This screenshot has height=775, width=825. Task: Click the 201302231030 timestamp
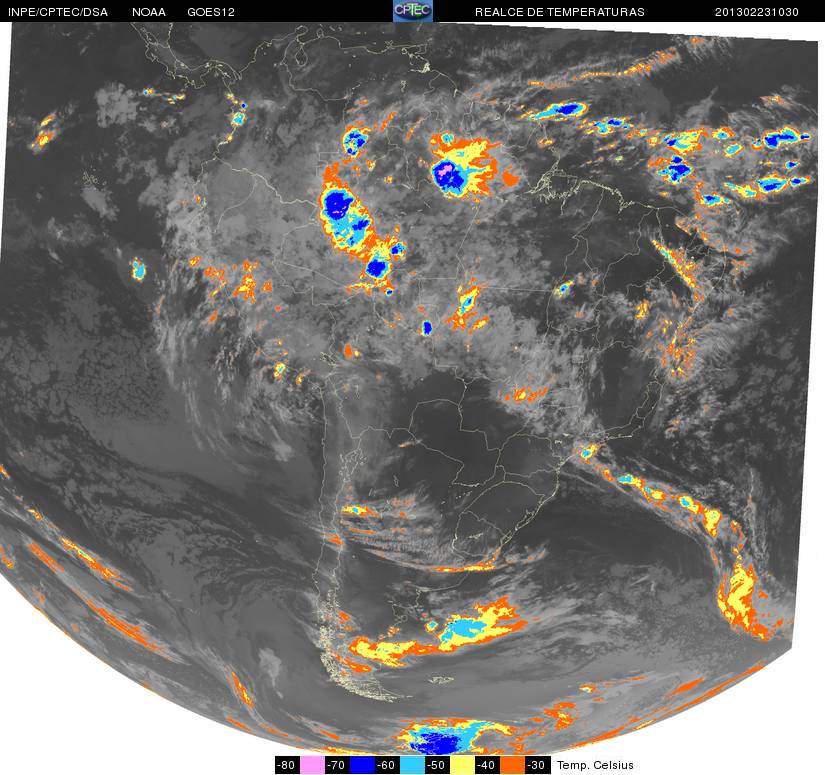click(757, 12)
